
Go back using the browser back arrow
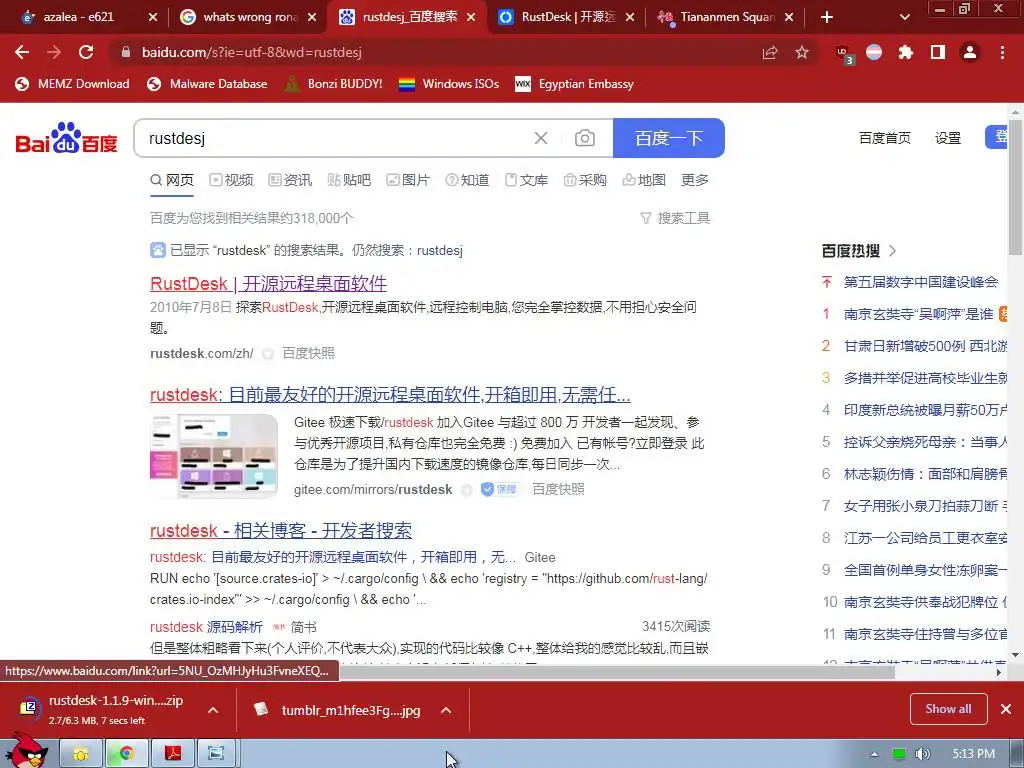pos(22,52)
